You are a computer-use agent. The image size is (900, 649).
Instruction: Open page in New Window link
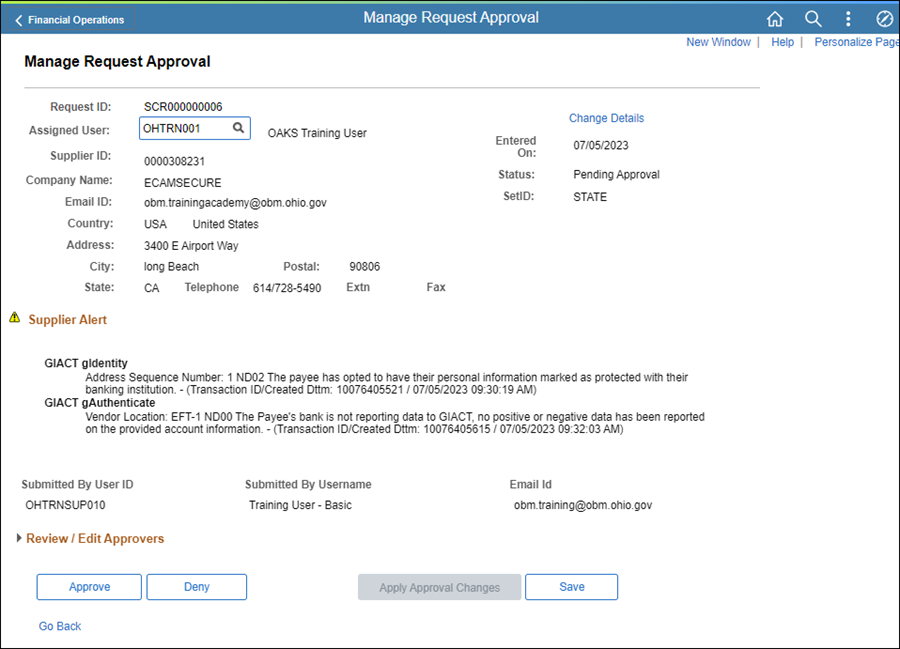pos(718,42)
